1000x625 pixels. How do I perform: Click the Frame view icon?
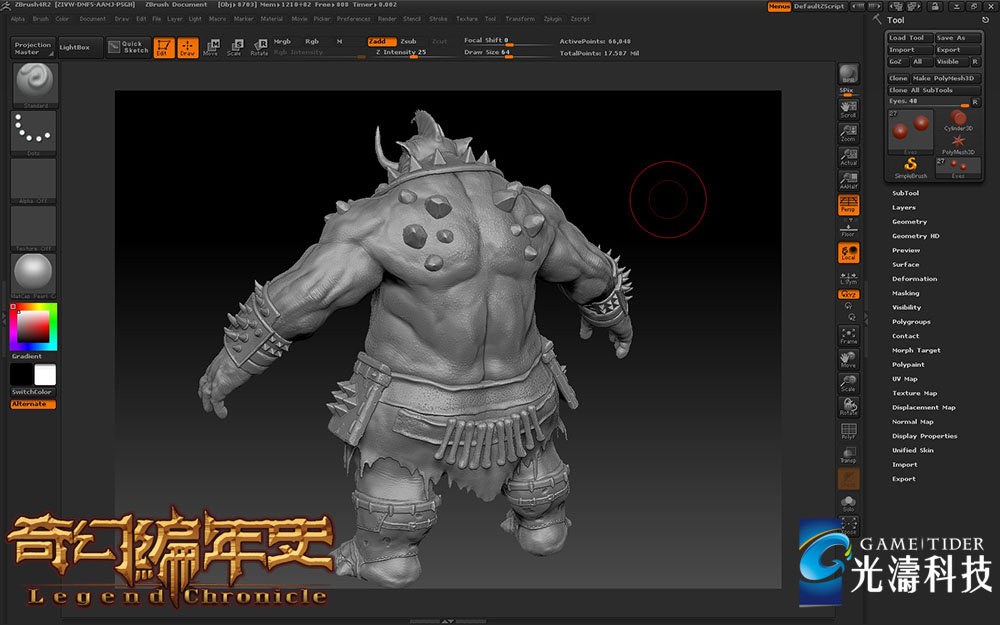tap(848, 335)
